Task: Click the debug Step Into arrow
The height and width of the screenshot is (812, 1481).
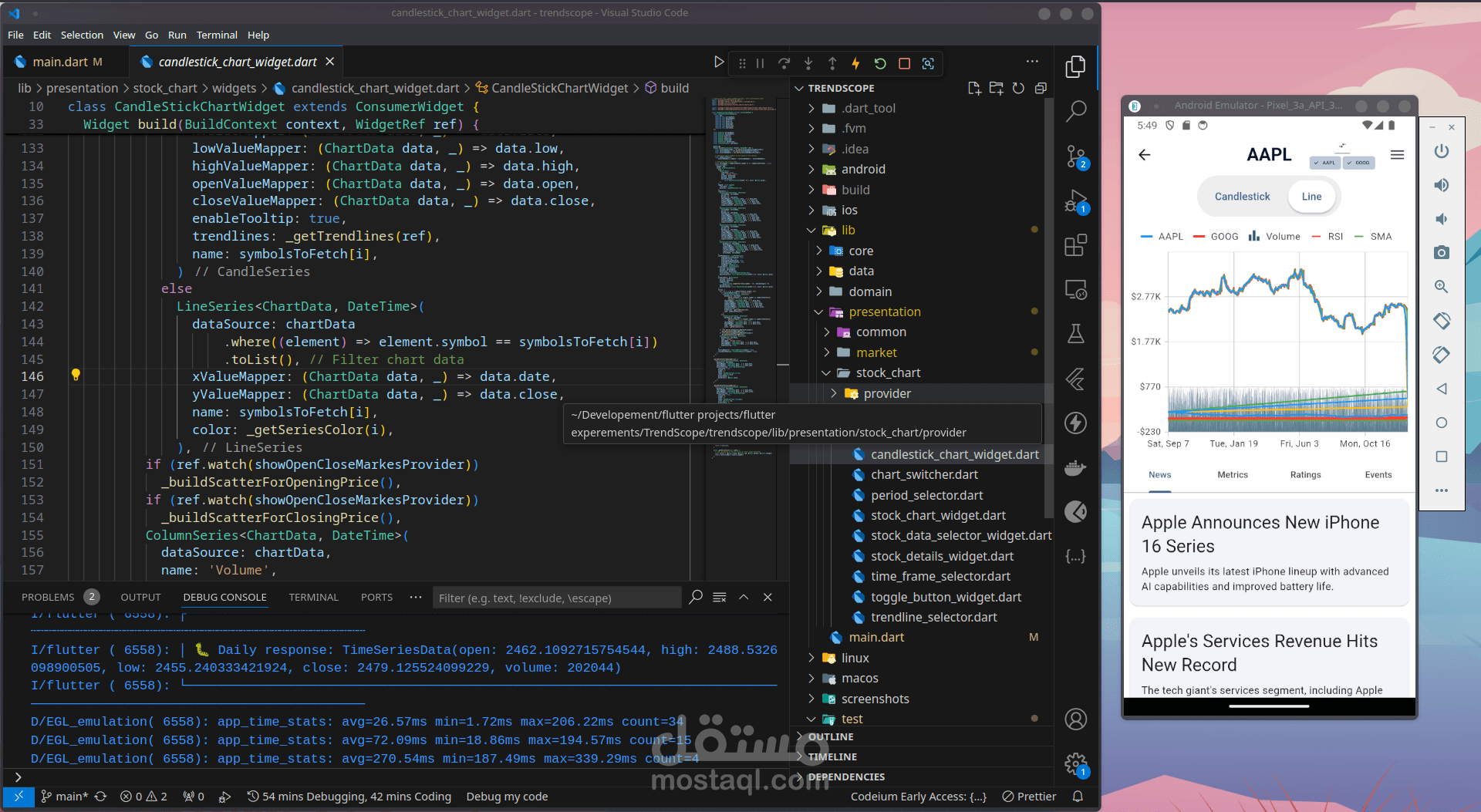Action: tap(808, 63)
